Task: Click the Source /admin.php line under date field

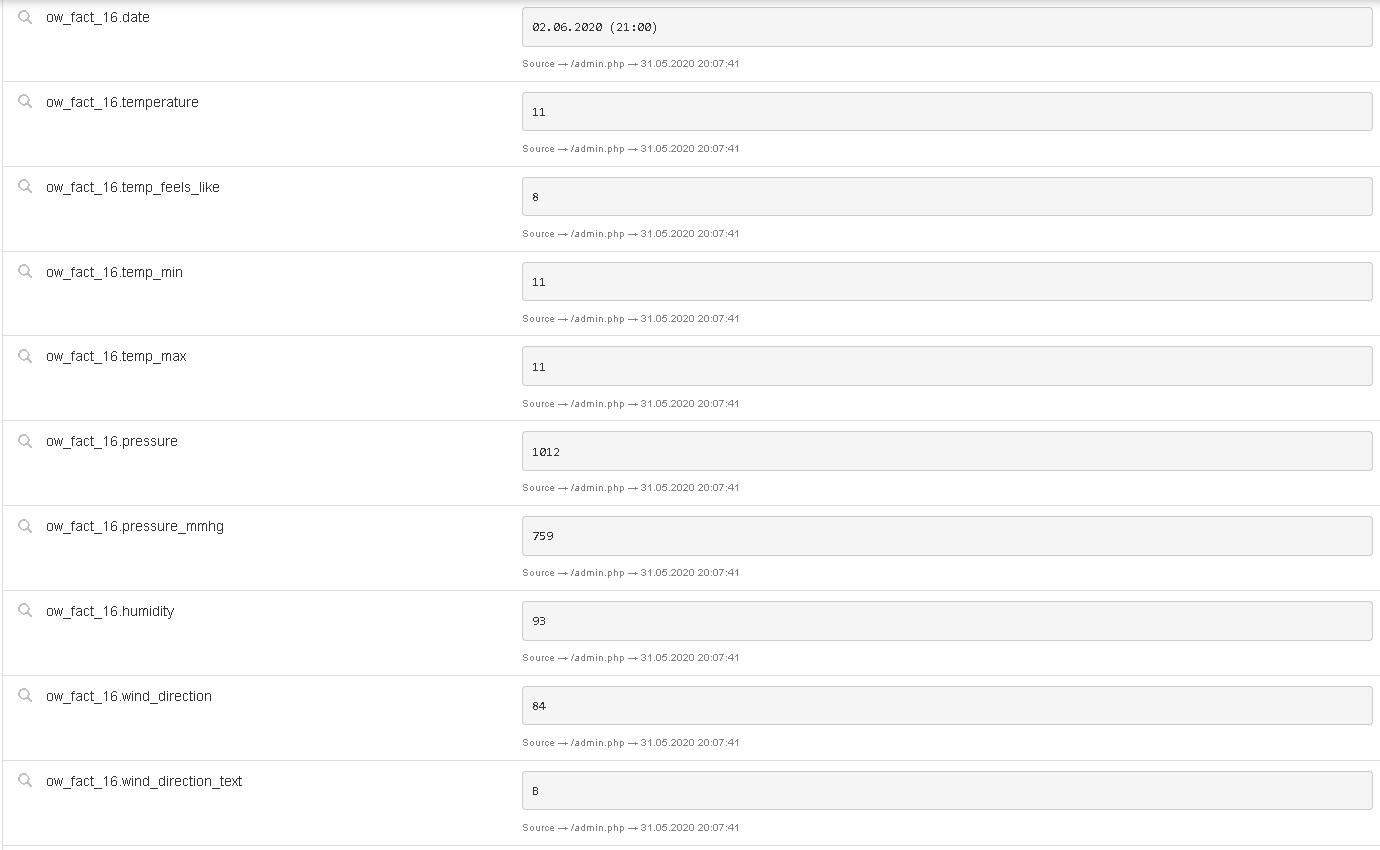Action: [x=630, y=64]
